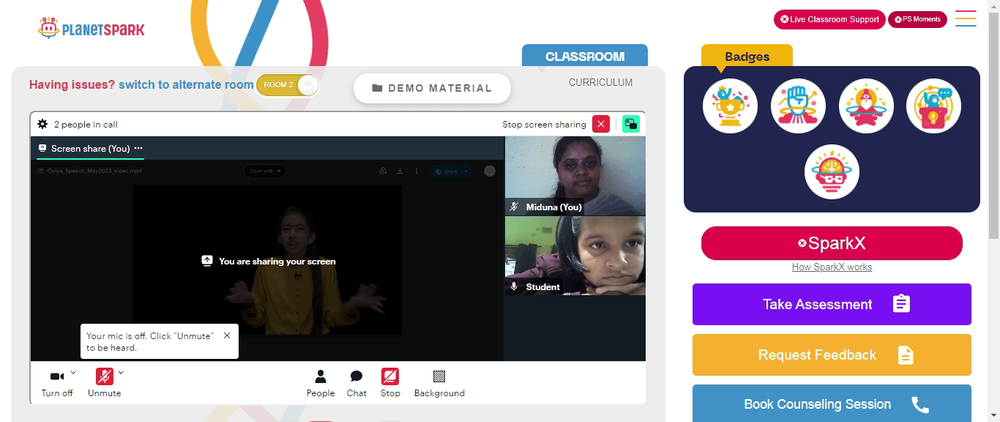Expand microphone options chevron
1000x422 pixels.
121,372
